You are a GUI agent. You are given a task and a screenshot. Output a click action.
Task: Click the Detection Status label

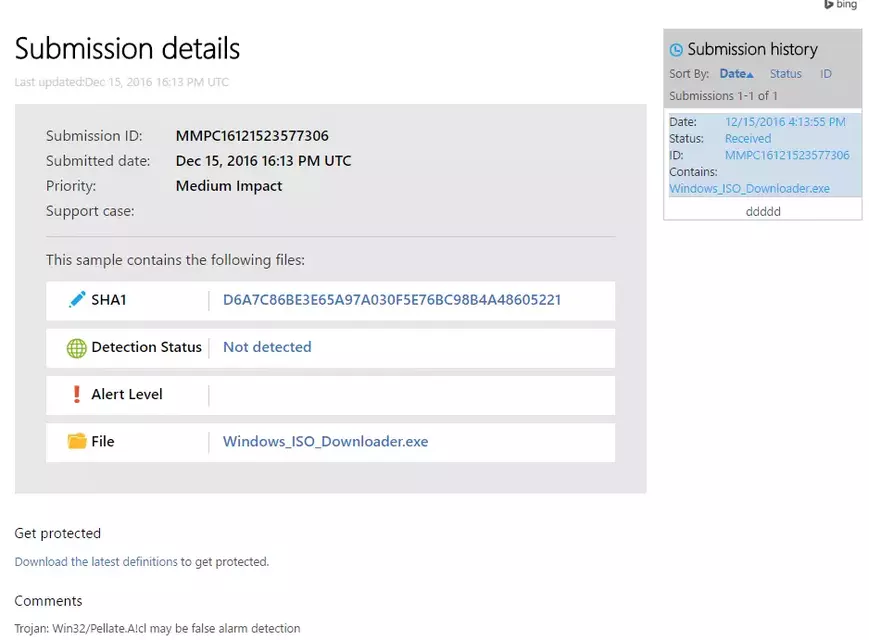click(x=146, y=347)
